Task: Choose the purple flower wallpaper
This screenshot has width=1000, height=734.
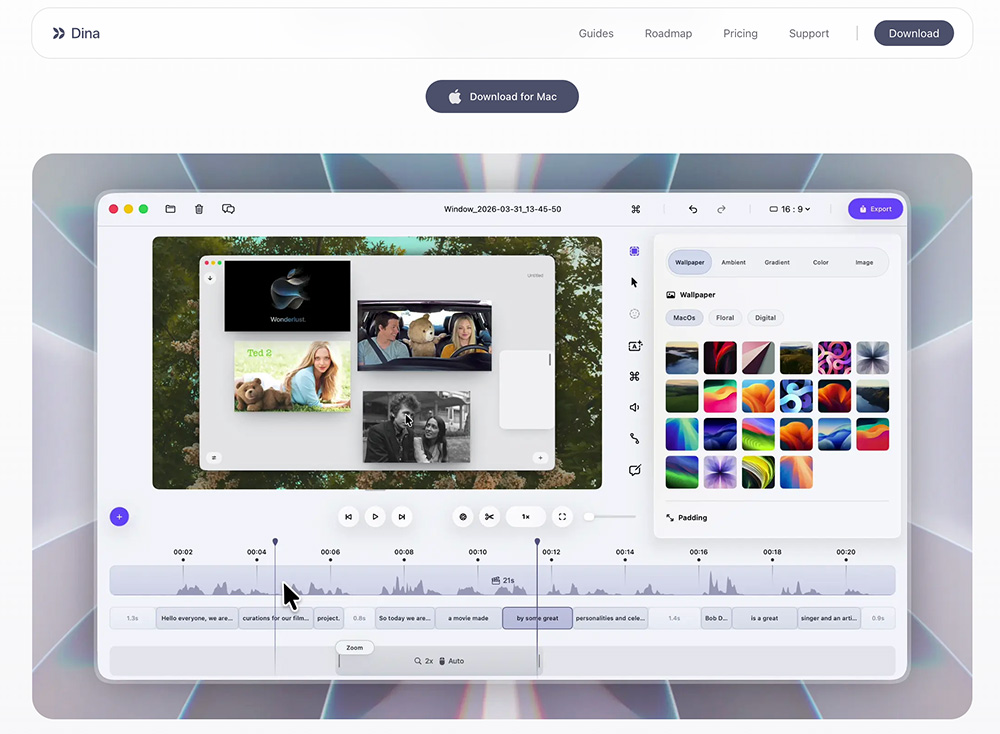Action: point(720,473)
